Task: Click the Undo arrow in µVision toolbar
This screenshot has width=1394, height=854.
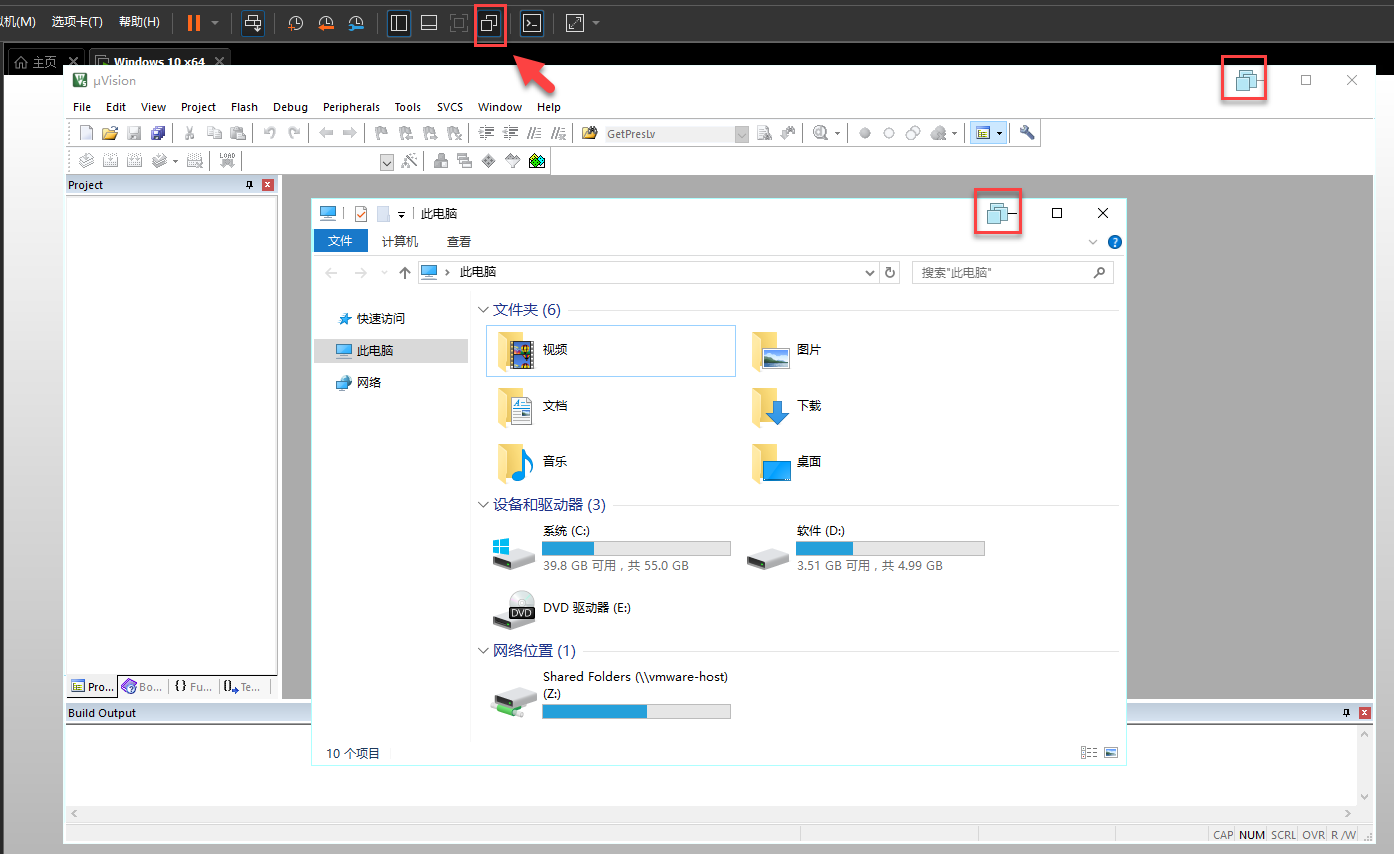Action: point(269,133)
